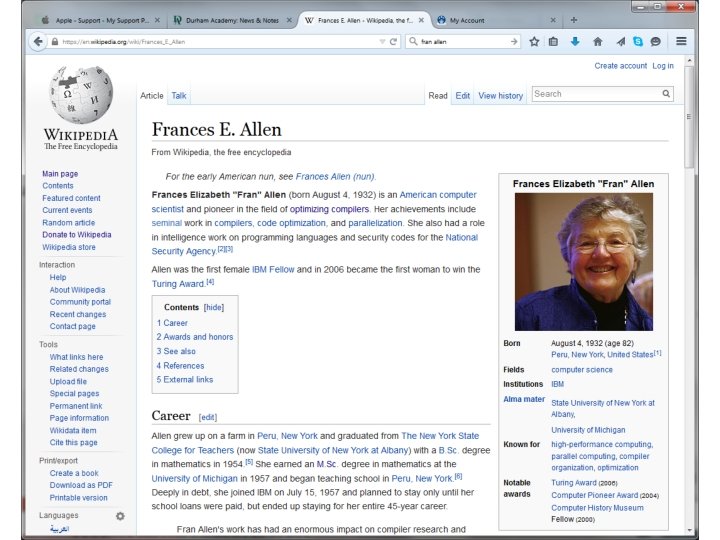Open the Talk tab

point(179,96)
